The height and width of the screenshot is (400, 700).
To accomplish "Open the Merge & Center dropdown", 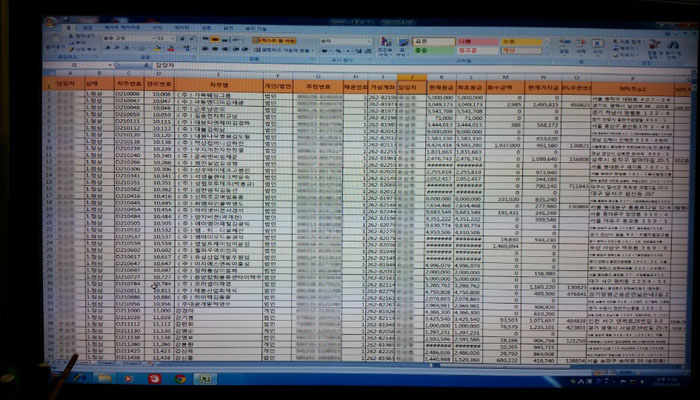I will point(312,50).
